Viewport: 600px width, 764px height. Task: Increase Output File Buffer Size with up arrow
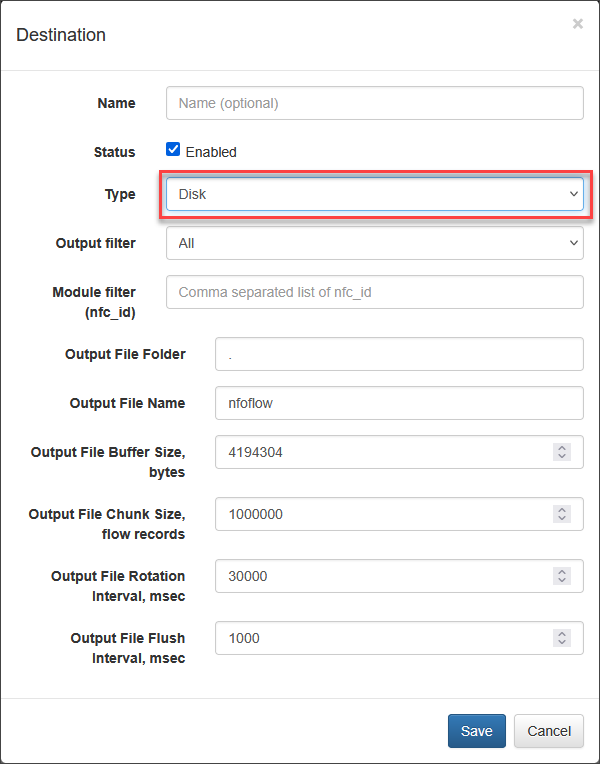pos(561,448)
